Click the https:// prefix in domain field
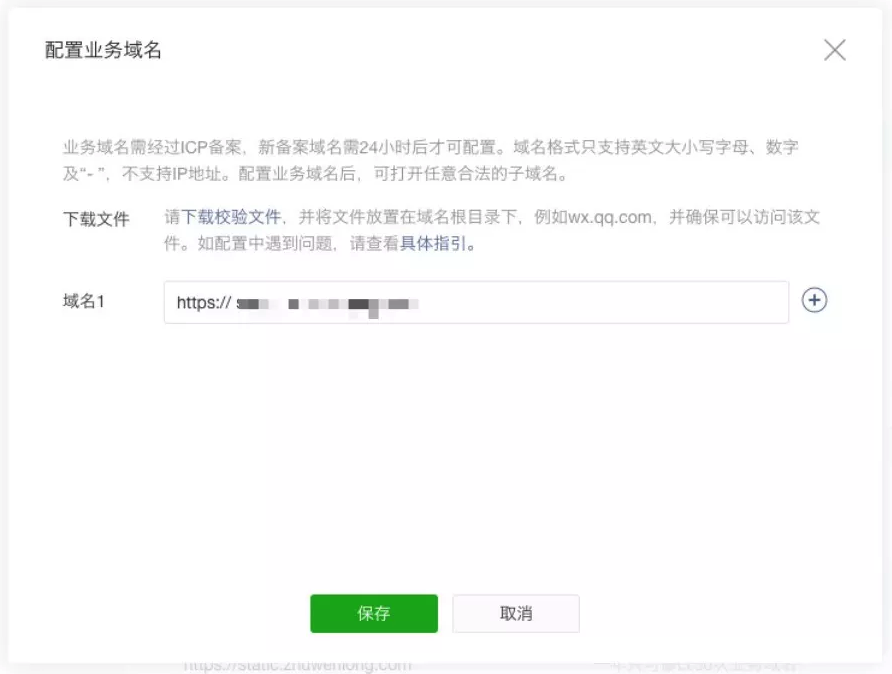This screenshot has width=892, height=674. click(203, 302)
